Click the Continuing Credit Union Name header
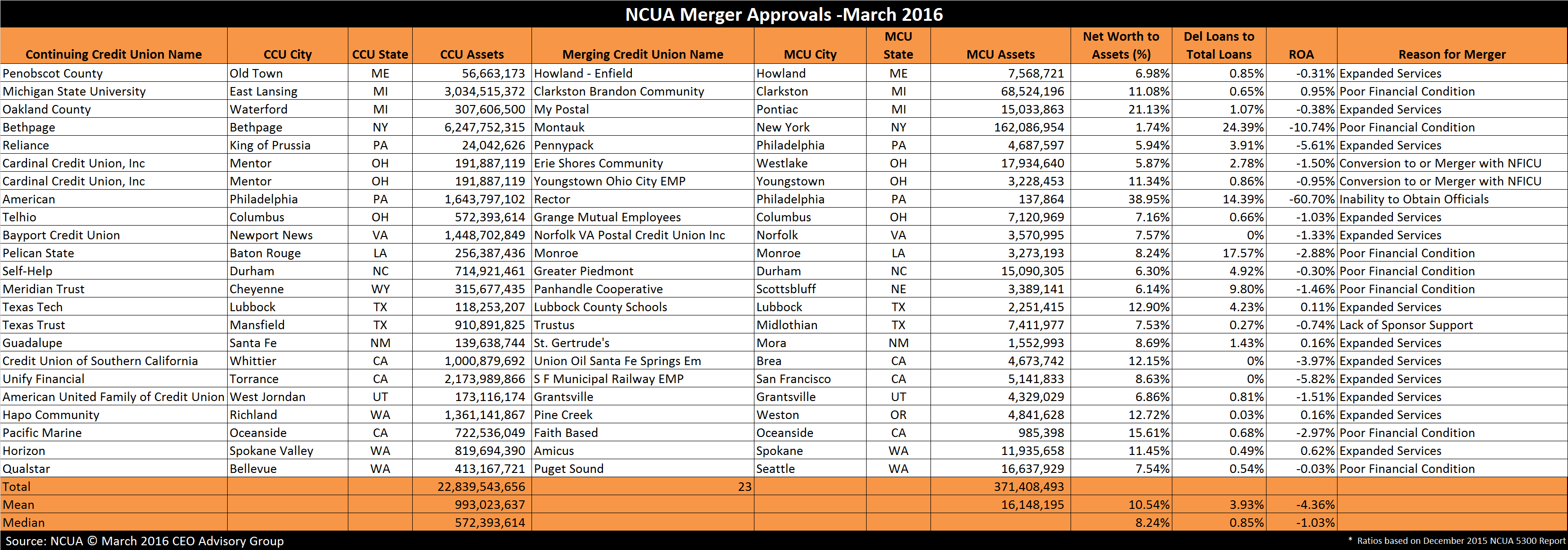The image size is (1568, 550). tap(113, 54)
